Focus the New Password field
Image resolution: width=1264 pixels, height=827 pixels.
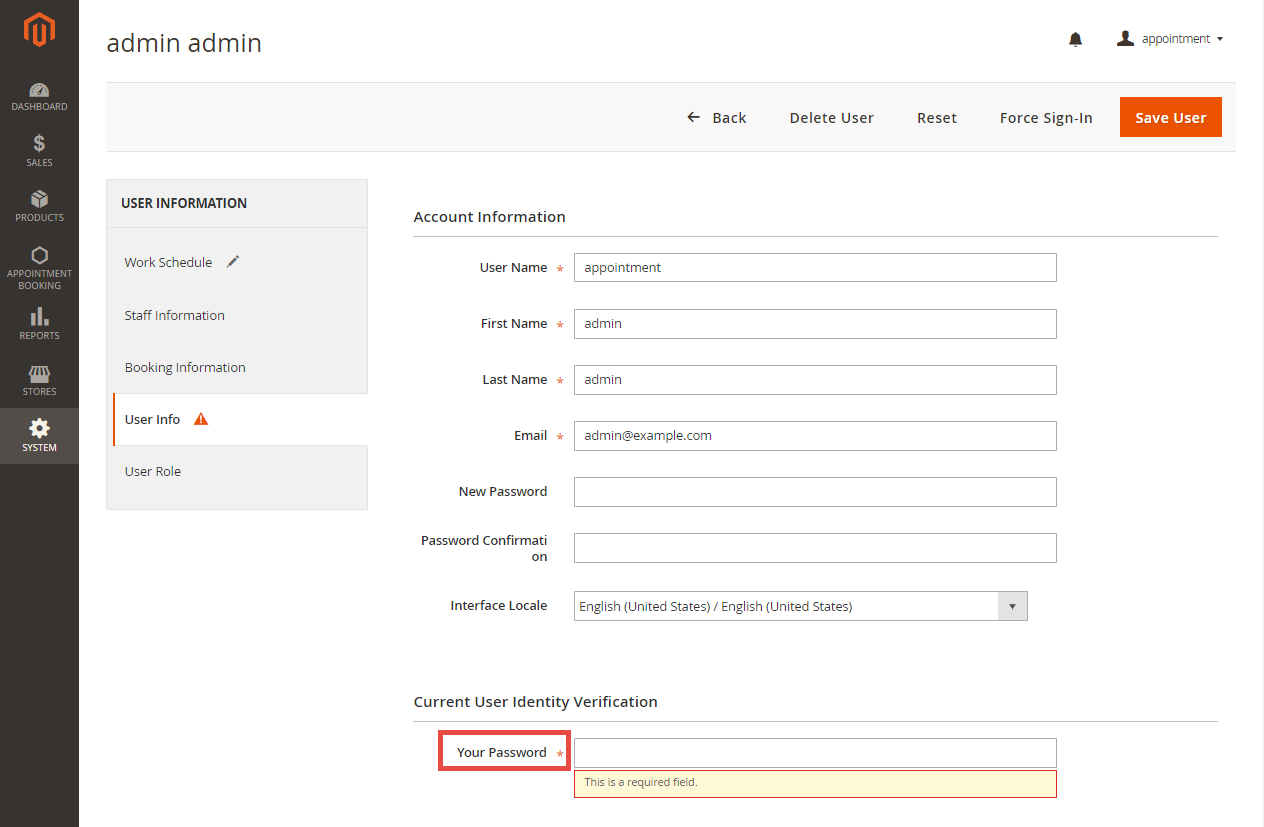[814, 492]
